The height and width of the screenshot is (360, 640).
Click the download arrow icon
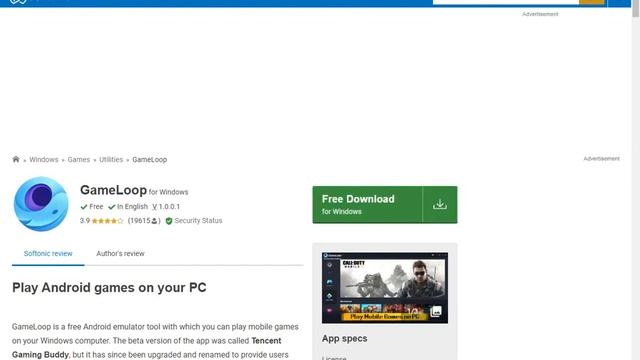440,204
